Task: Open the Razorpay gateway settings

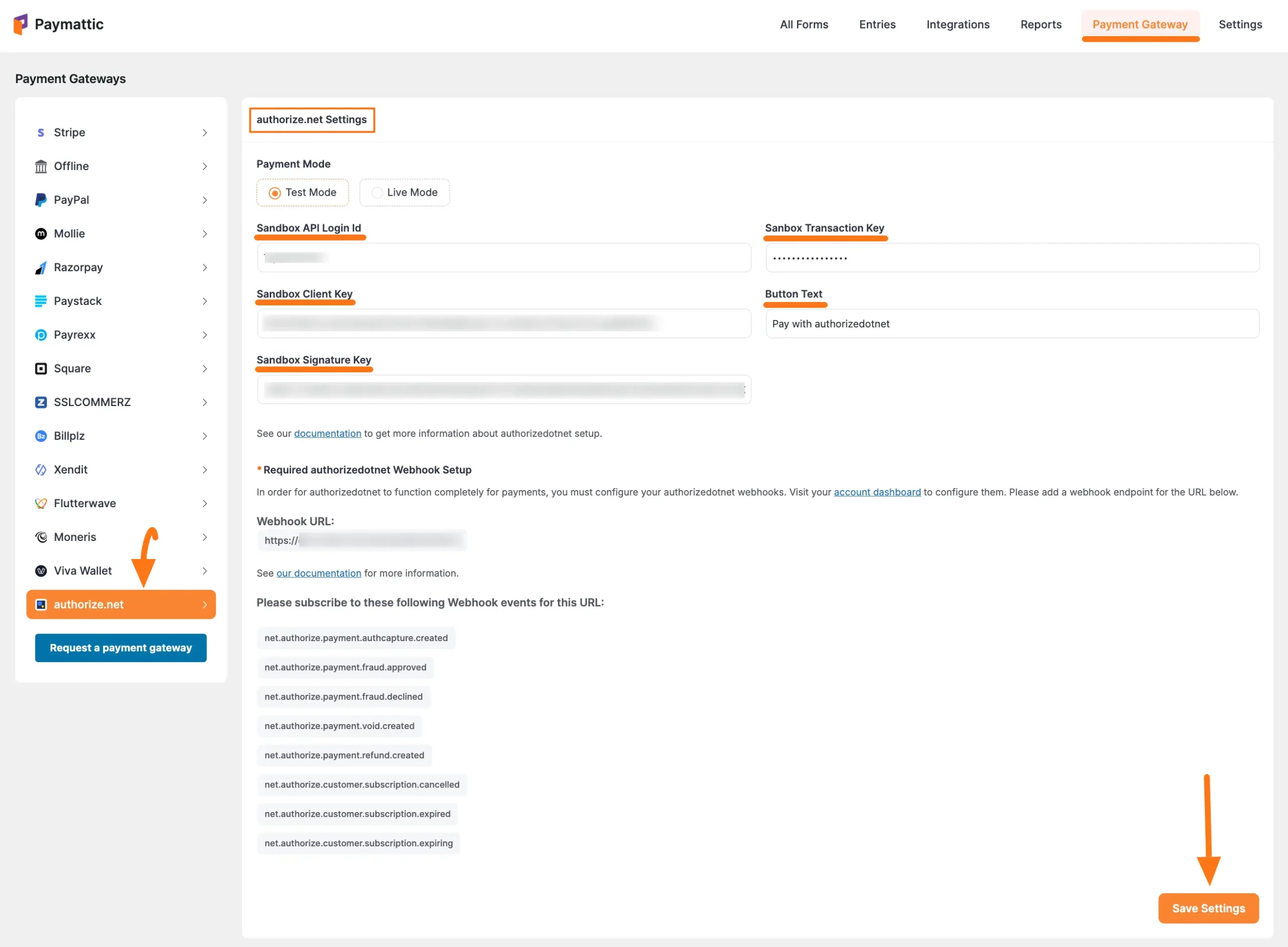Action: pos(77,267)
